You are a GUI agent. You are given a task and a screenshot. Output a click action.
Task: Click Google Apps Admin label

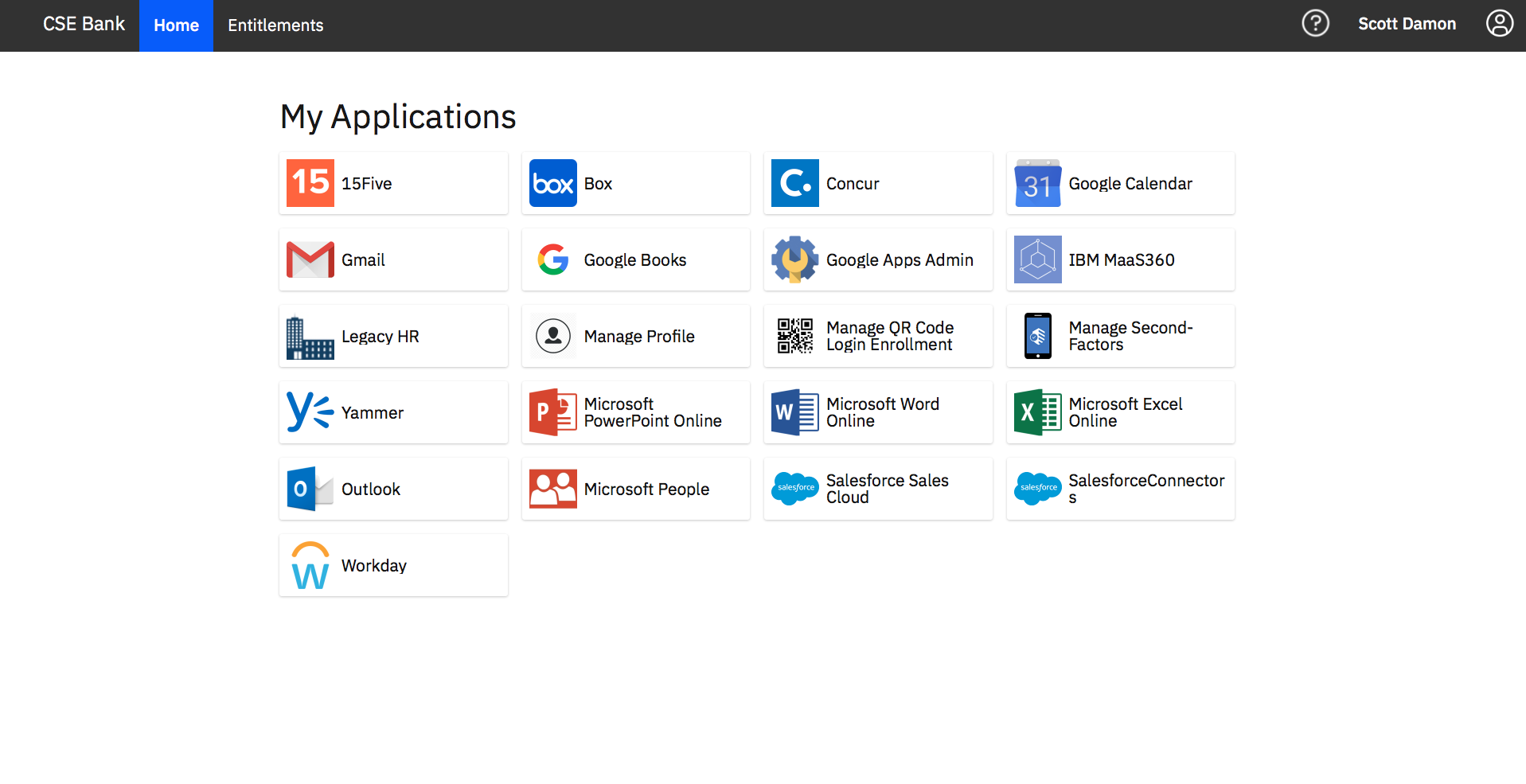click(x=900, y=260)
